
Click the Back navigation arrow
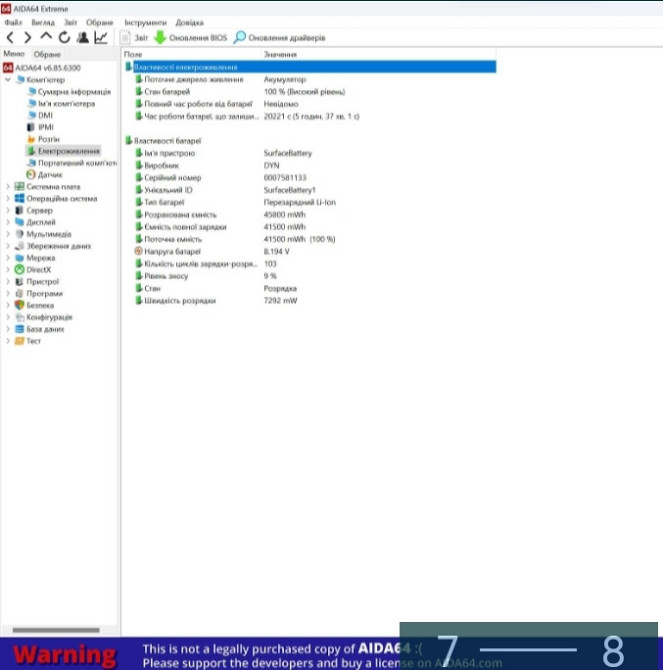tap(11, 37)
